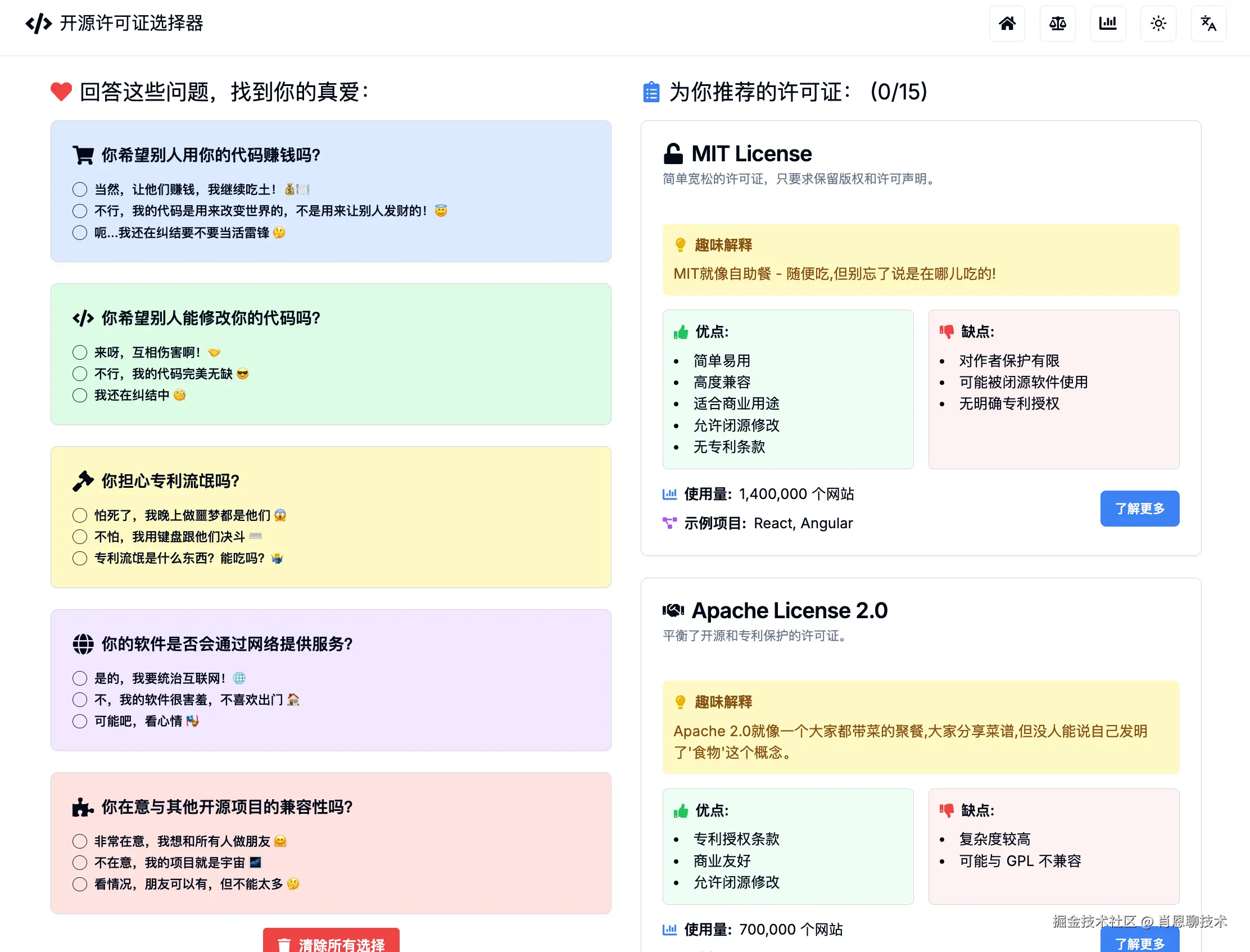Click the handshake icon beside Apache License 2.0
This screenshot has height=952, width=1250.
pyautogui.click(x=673, y=610)
